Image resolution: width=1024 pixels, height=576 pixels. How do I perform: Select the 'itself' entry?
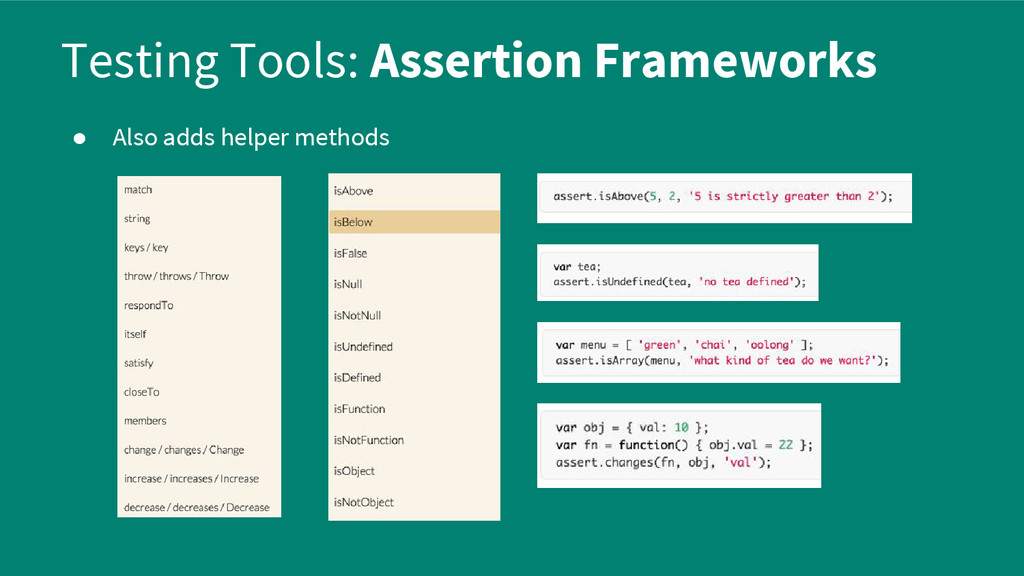click(x=135, y=334)
